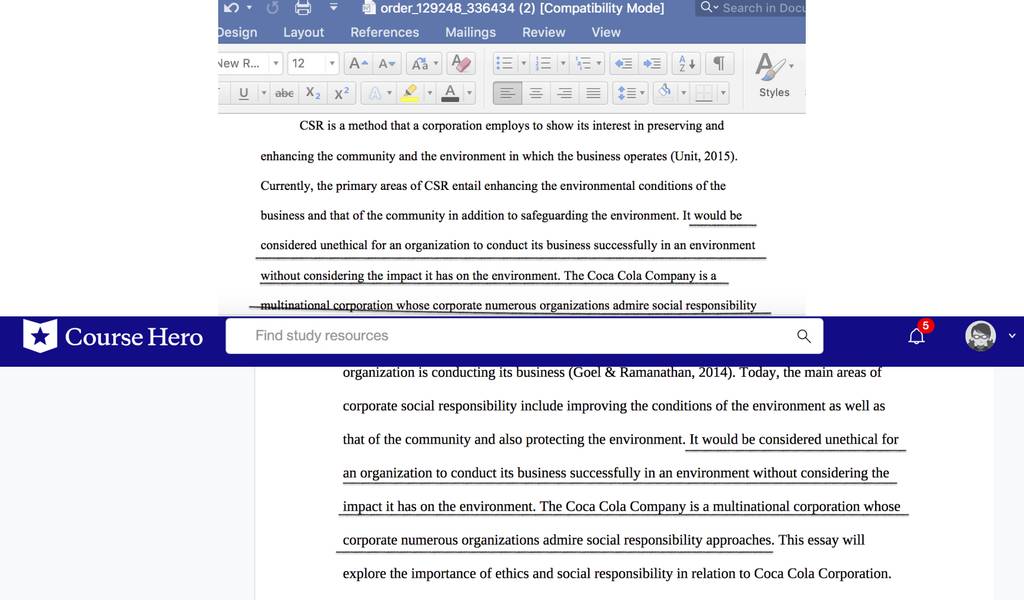Expand the highlight color dropdown arrow
Viewport: 1024px width, 600px height.
pos(430,93)
